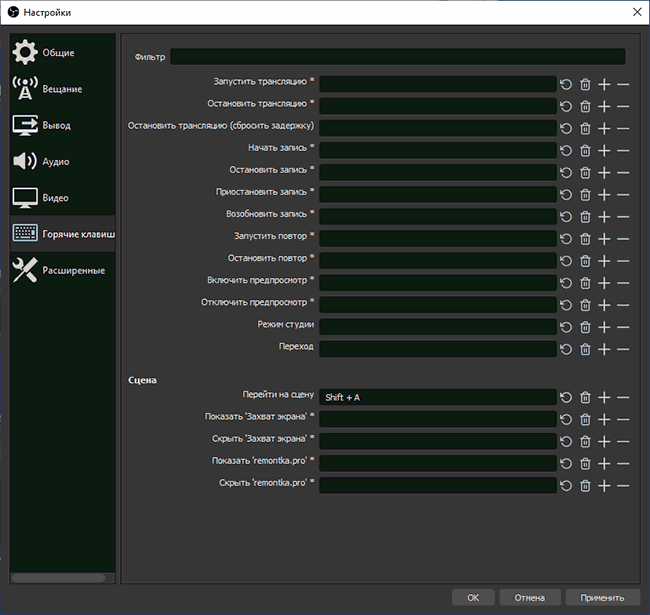Reset the Запустить трансляцию hotkey
This screenshot has height=615, width=650.
pos(566,85)
